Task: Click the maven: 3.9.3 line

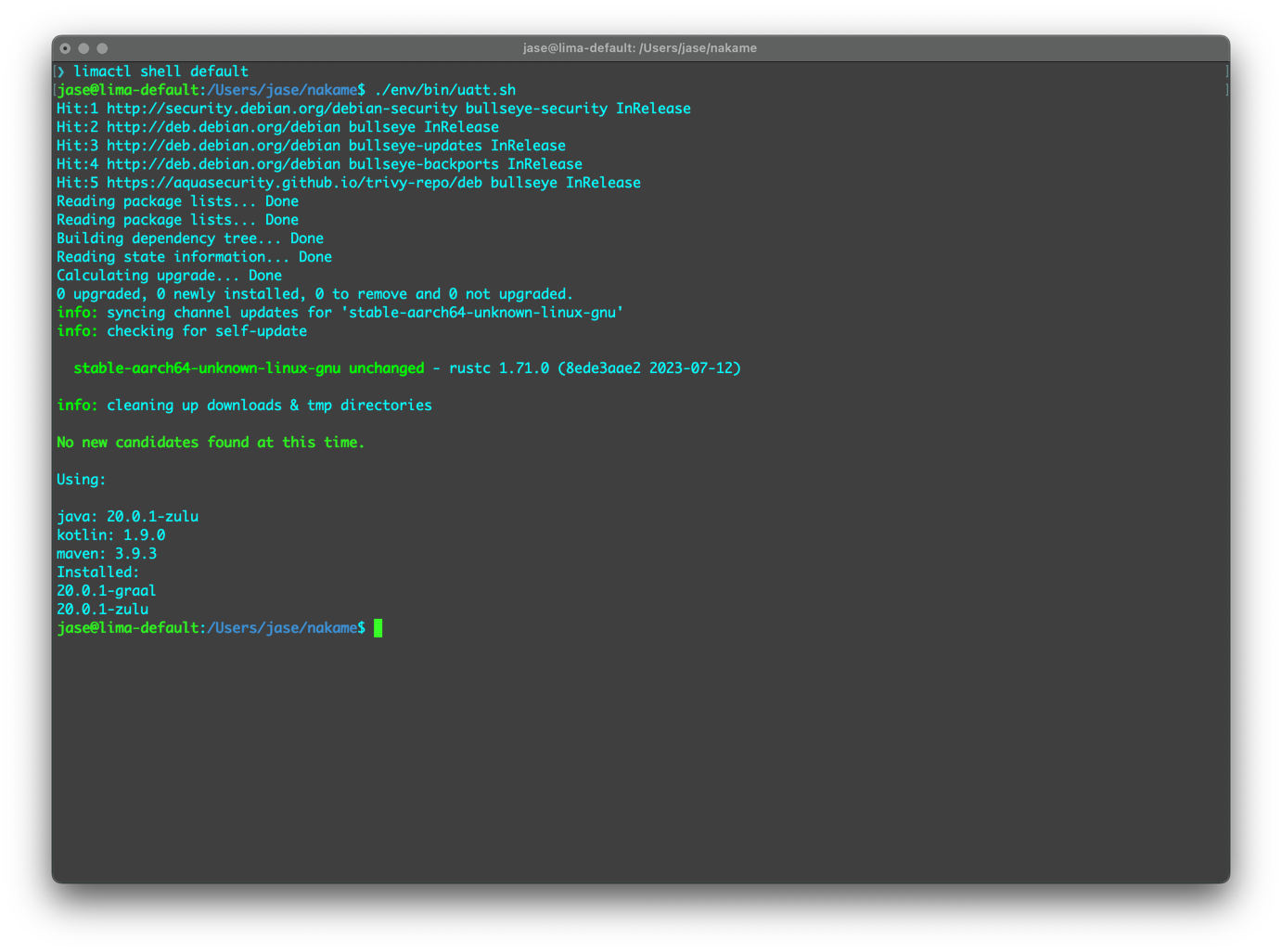Action: click(x=107, y=554)
